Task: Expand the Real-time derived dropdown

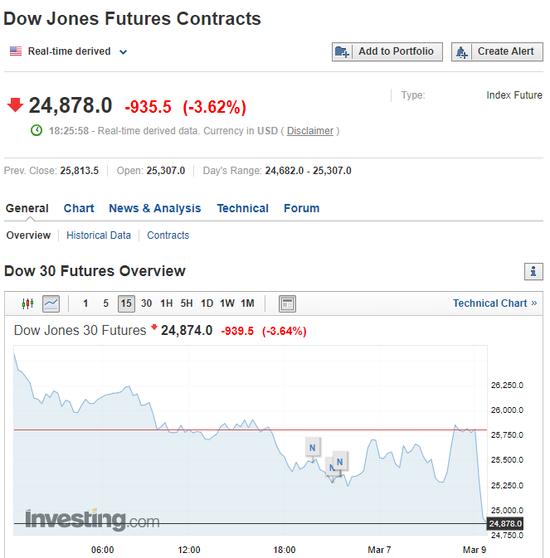Action: tap(123, 52)
